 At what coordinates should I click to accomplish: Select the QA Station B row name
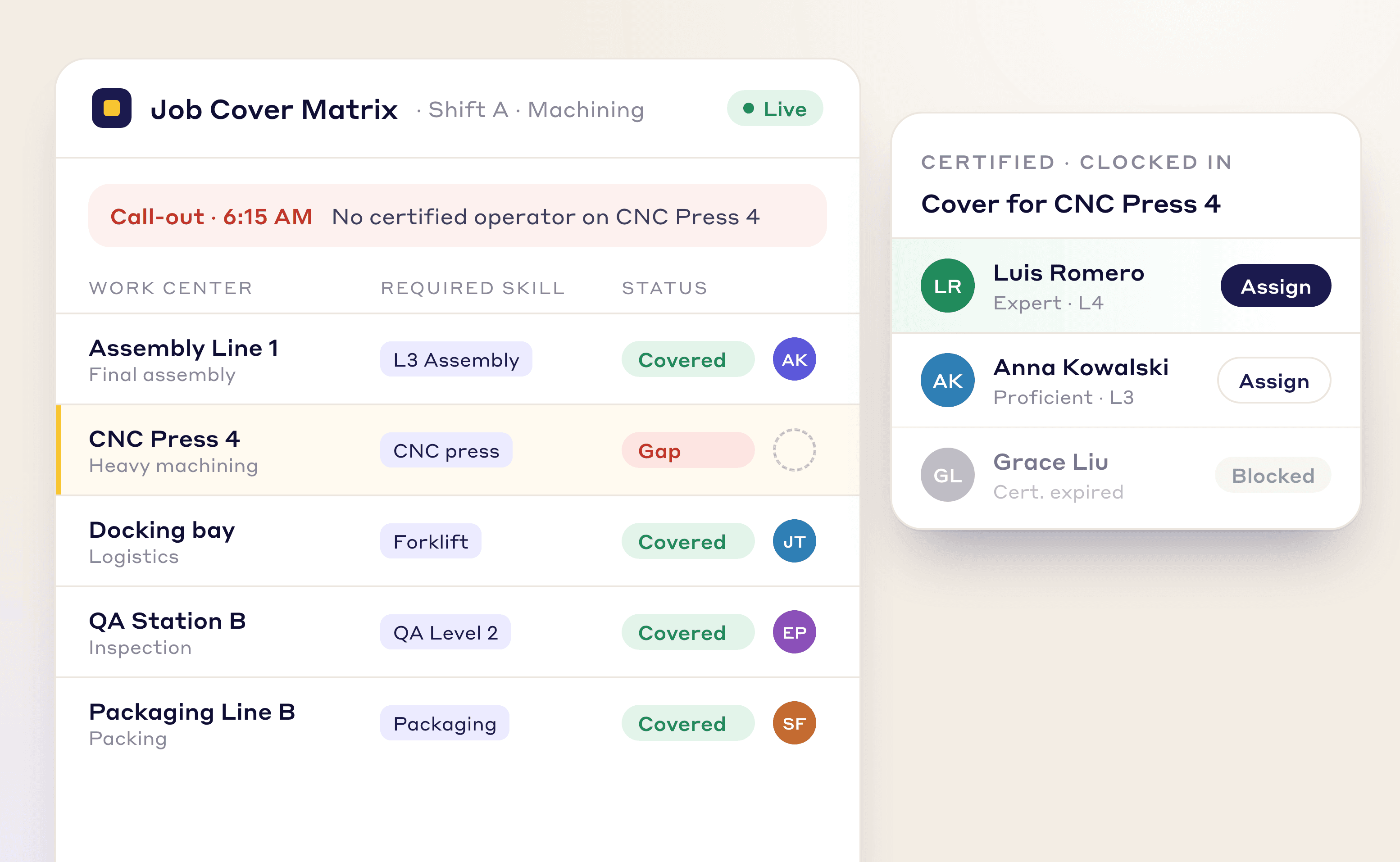tap(167, 621)
